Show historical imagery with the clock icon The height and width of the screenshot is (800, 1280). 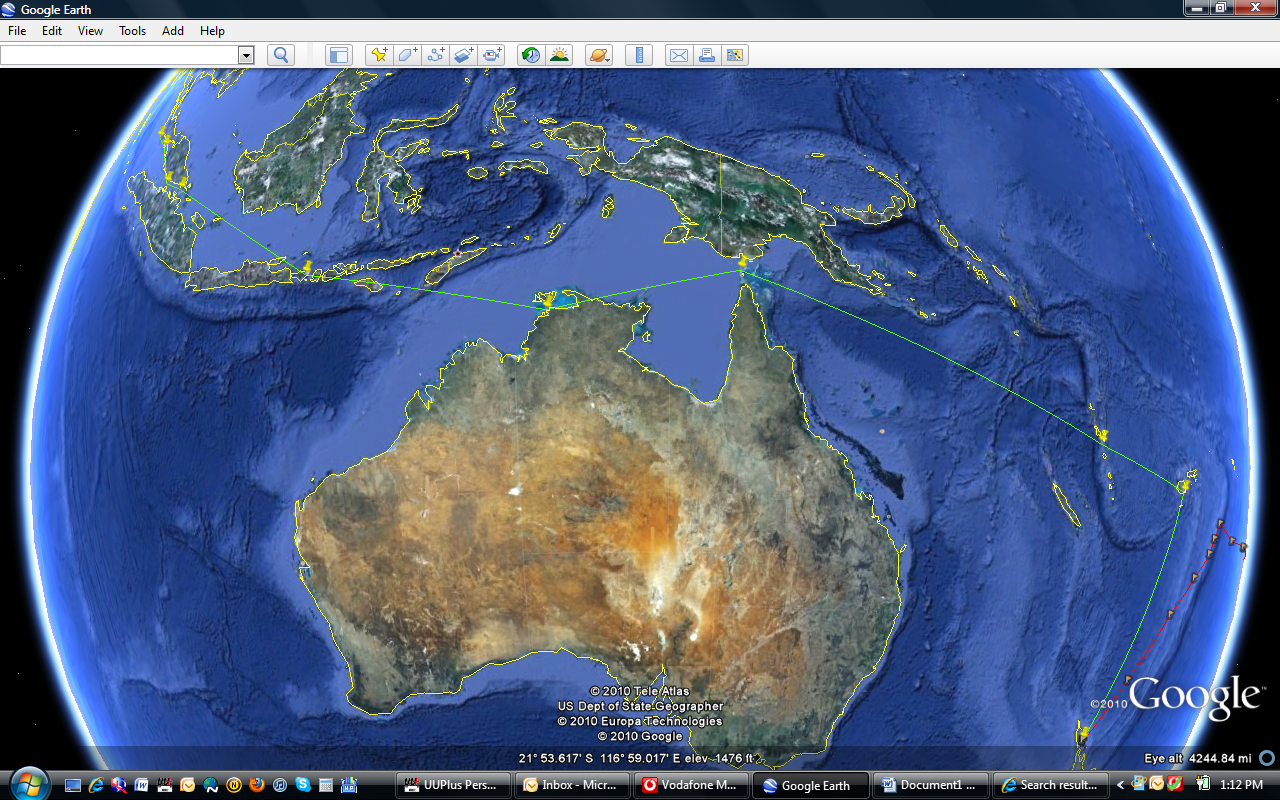[x=531, y=55]
